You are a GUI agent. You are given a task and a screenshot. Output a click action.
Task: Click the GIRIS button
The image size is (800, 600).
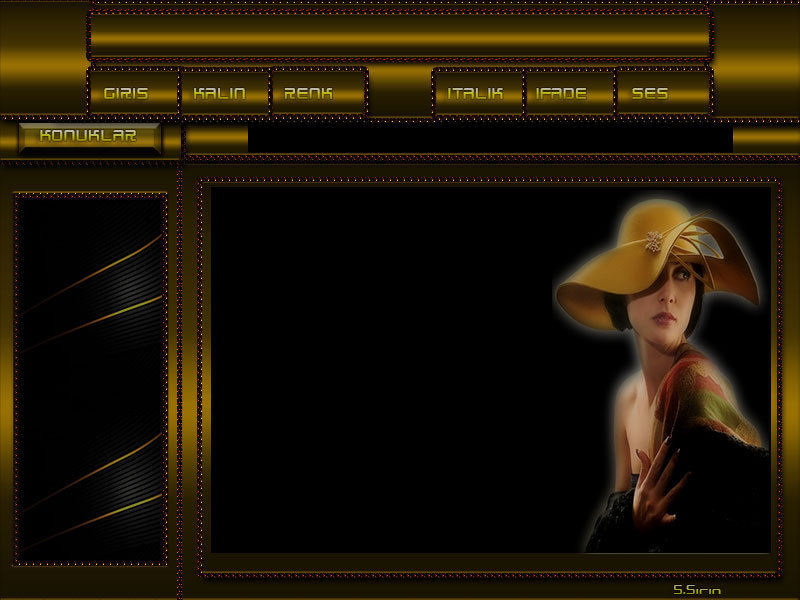tap(126, 93)
